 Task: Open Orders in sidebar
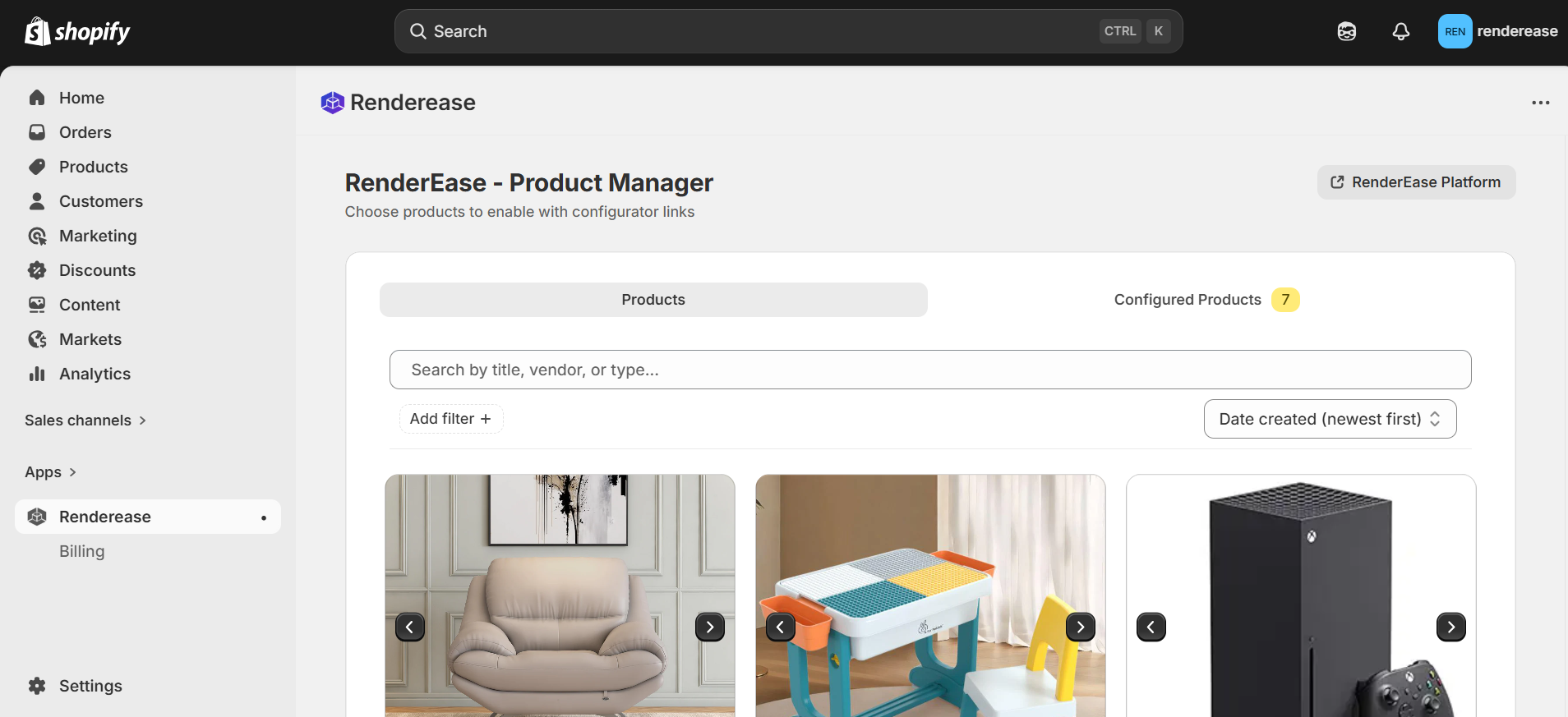tap(85, 132)
